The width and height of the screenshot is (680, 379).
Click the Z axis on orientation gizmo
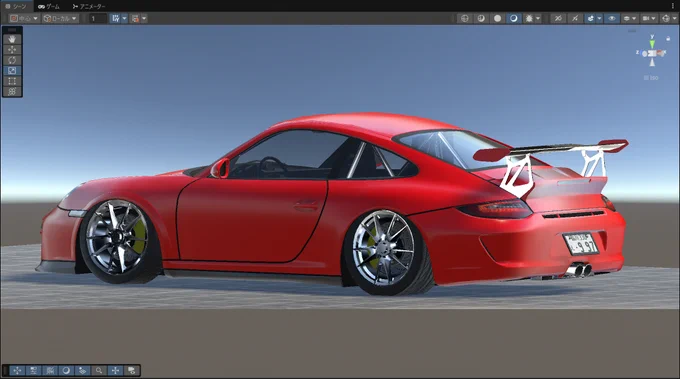642,53
